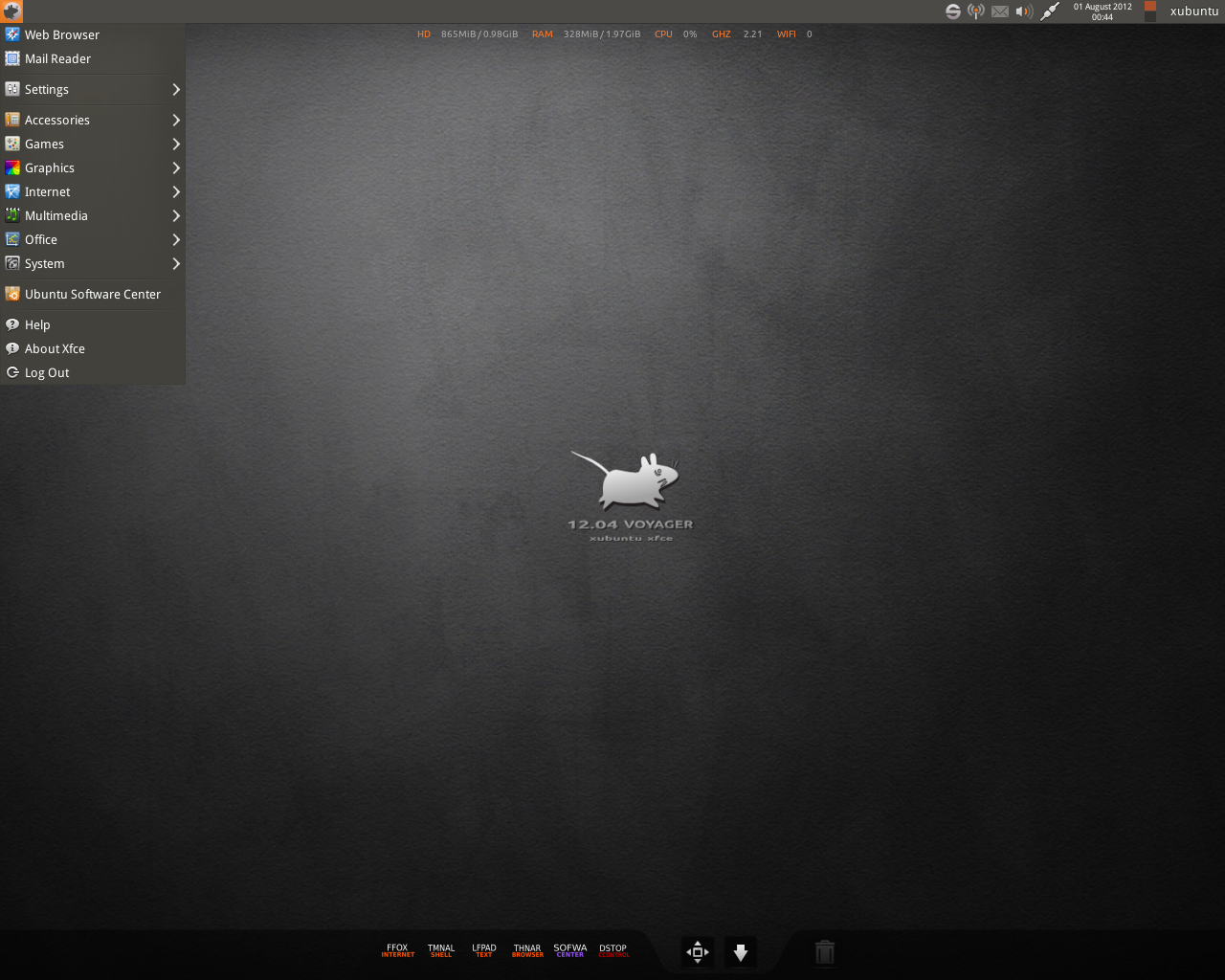Open About Xfce menu entry
Viewport: 1225px width, 980px height.
[93, 348]
